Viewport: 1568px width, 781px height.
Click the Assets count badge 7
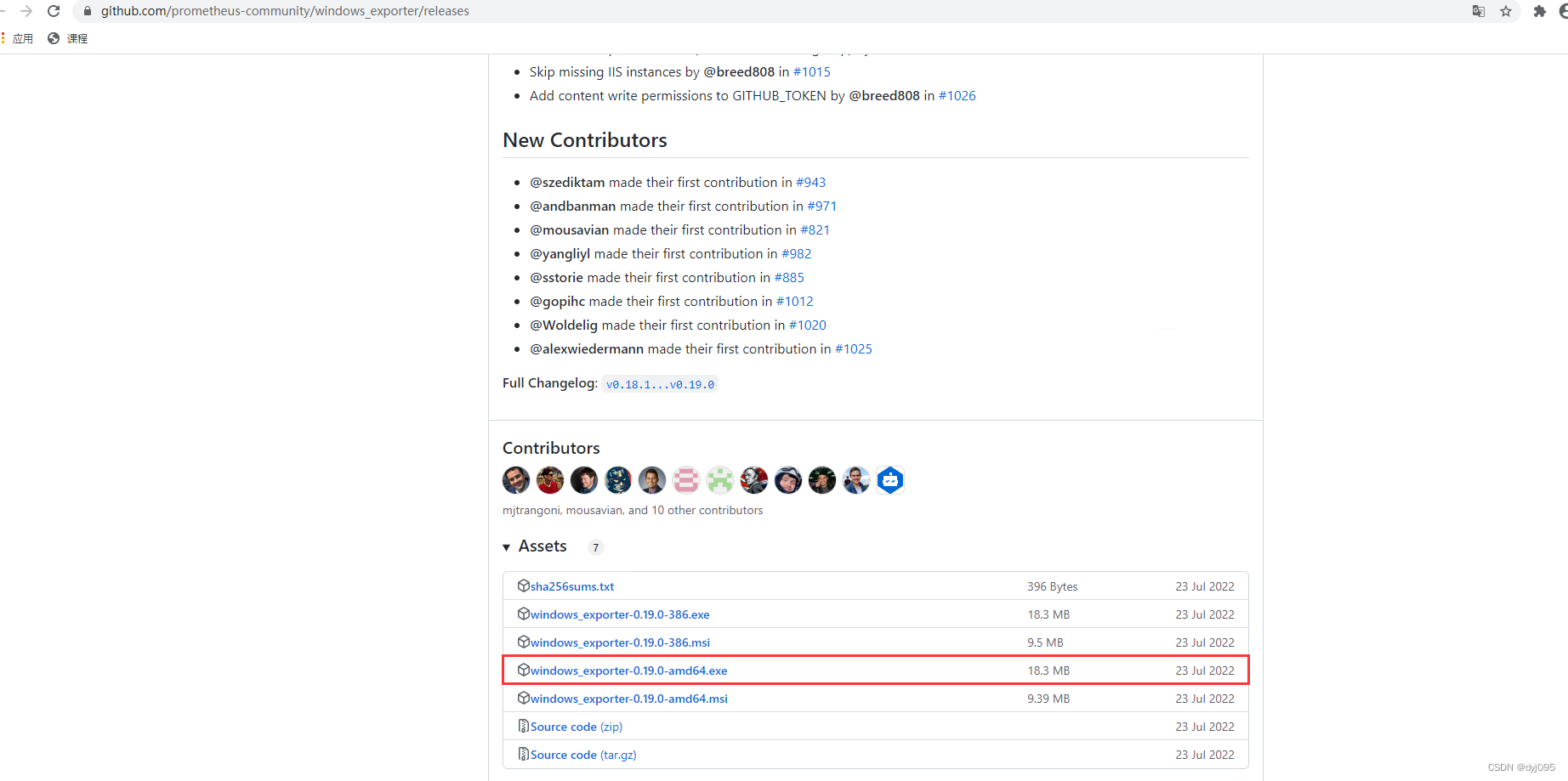click(595, 547)
